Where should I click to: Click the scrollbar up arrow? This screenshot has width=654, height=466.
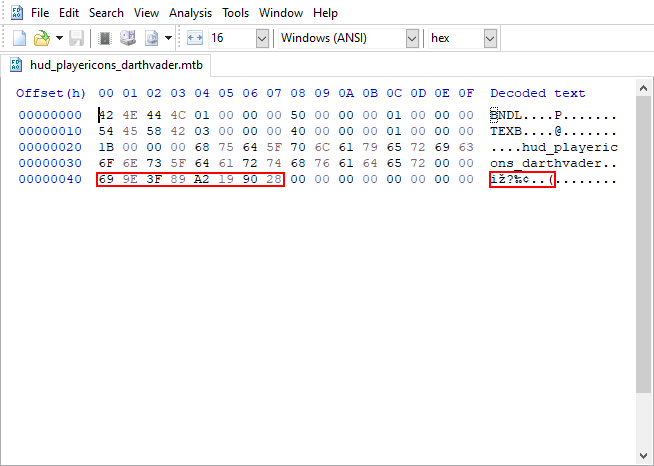pyautogui.click(x=643, y=88)
